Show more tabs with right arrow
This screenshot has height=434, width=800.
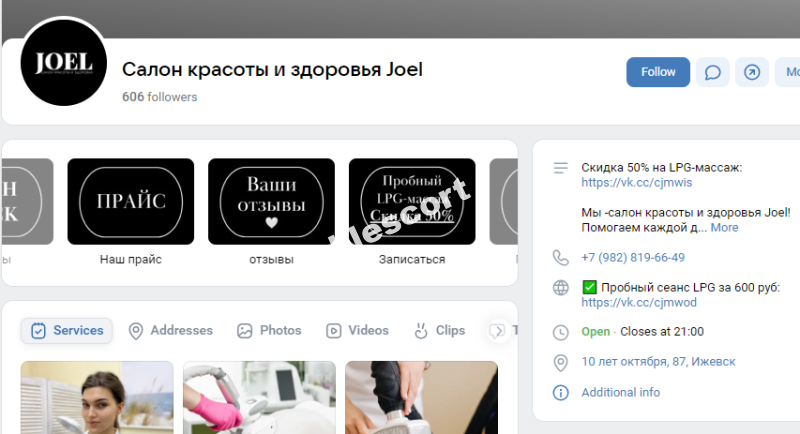497,330
